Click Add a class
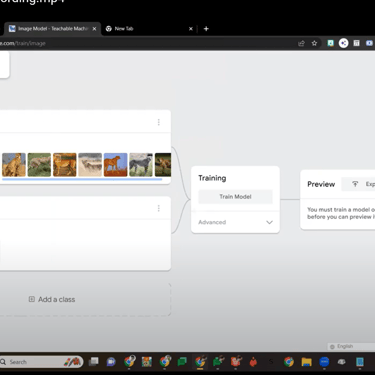This screenshot has height=375, width=375. click(x=52, y=299)
